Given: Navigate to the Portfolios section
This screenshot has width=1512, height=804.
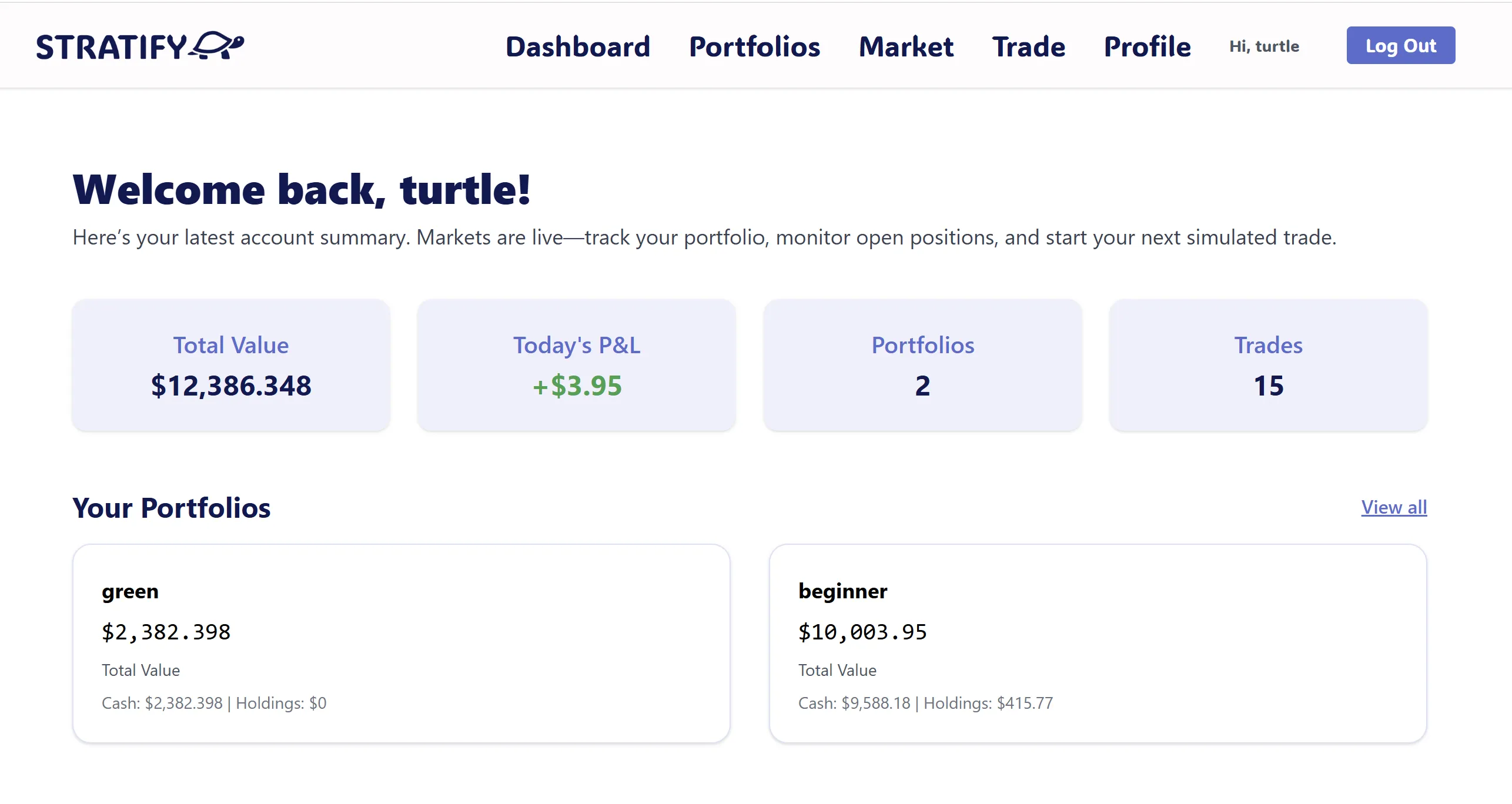Looking at the screenshot, I should [755, 47].
